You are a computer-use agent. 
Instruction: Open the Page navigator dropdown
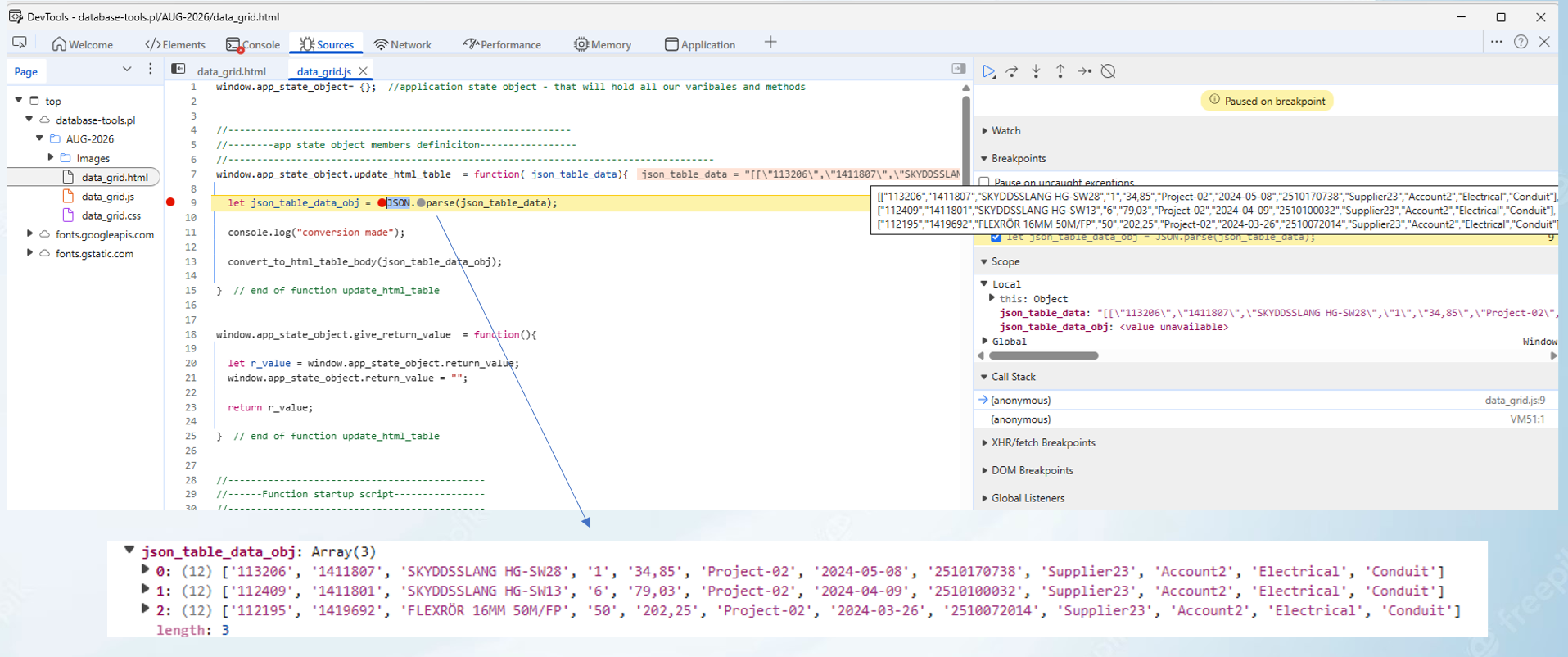[x=127, y=70]
